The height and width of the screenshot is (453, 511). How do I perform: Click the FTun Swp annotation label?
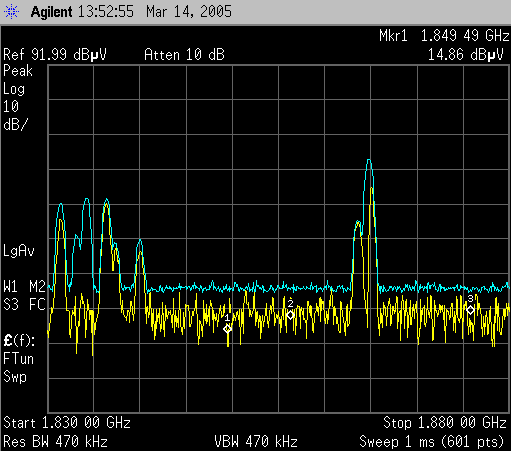19,368
